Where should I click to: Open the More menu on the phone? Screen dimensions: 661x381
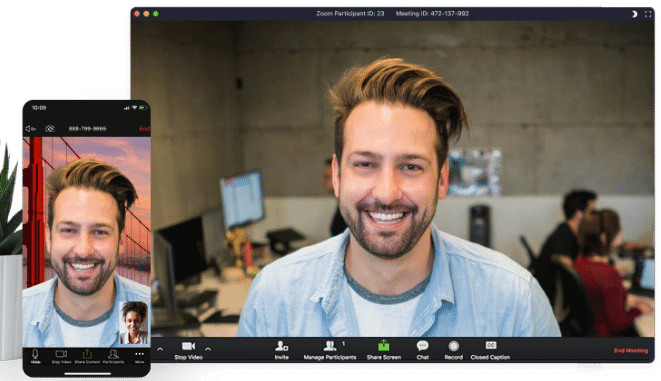pyautogui.click(x=140, y=356)
